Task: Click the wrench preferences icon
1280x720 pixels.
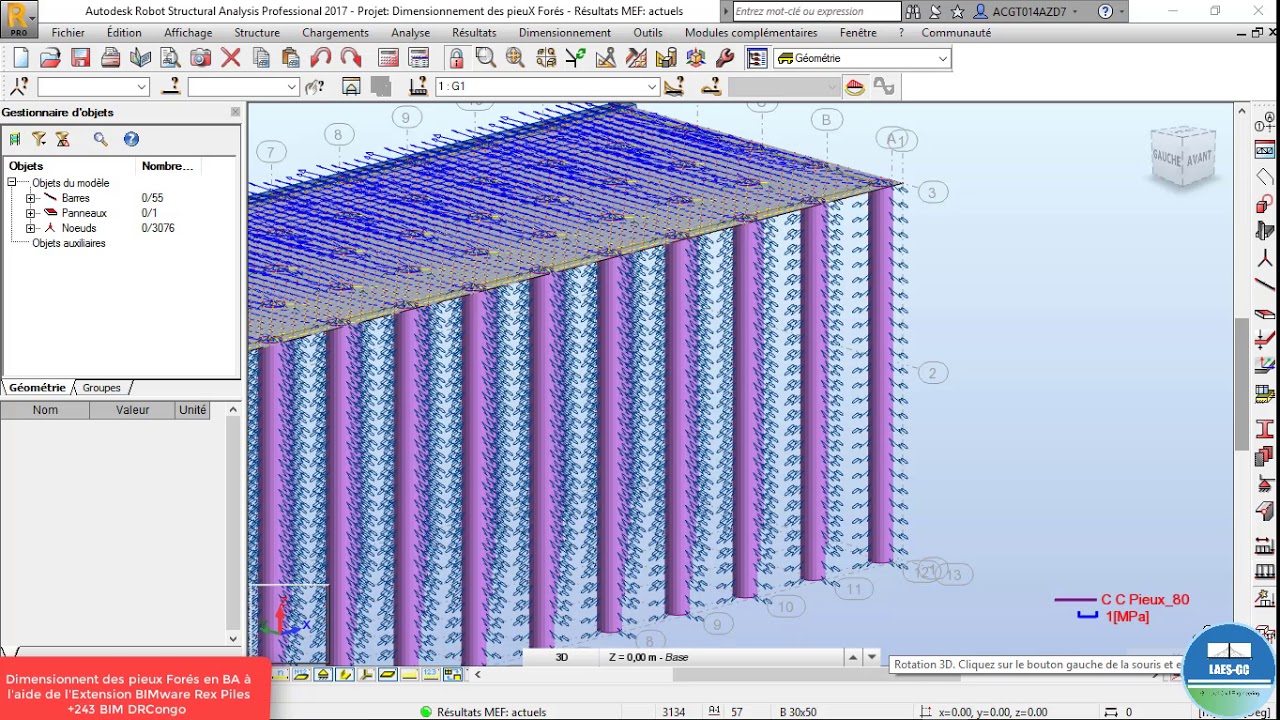Action: (726, 58)
